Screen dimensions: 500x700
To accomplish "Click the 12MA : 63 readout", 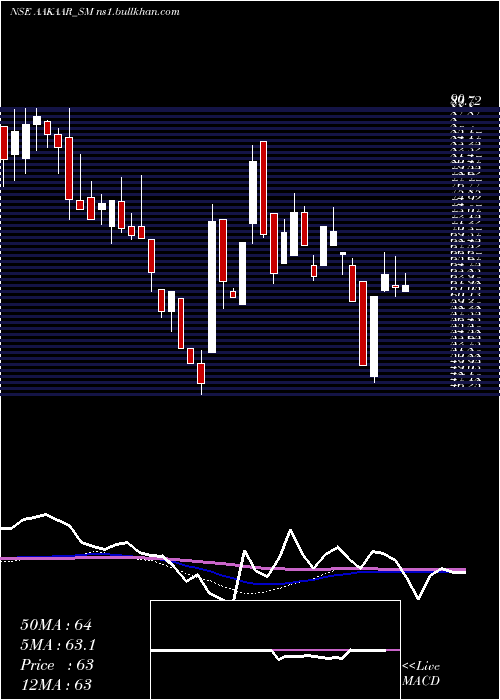I will pos(56,684).
